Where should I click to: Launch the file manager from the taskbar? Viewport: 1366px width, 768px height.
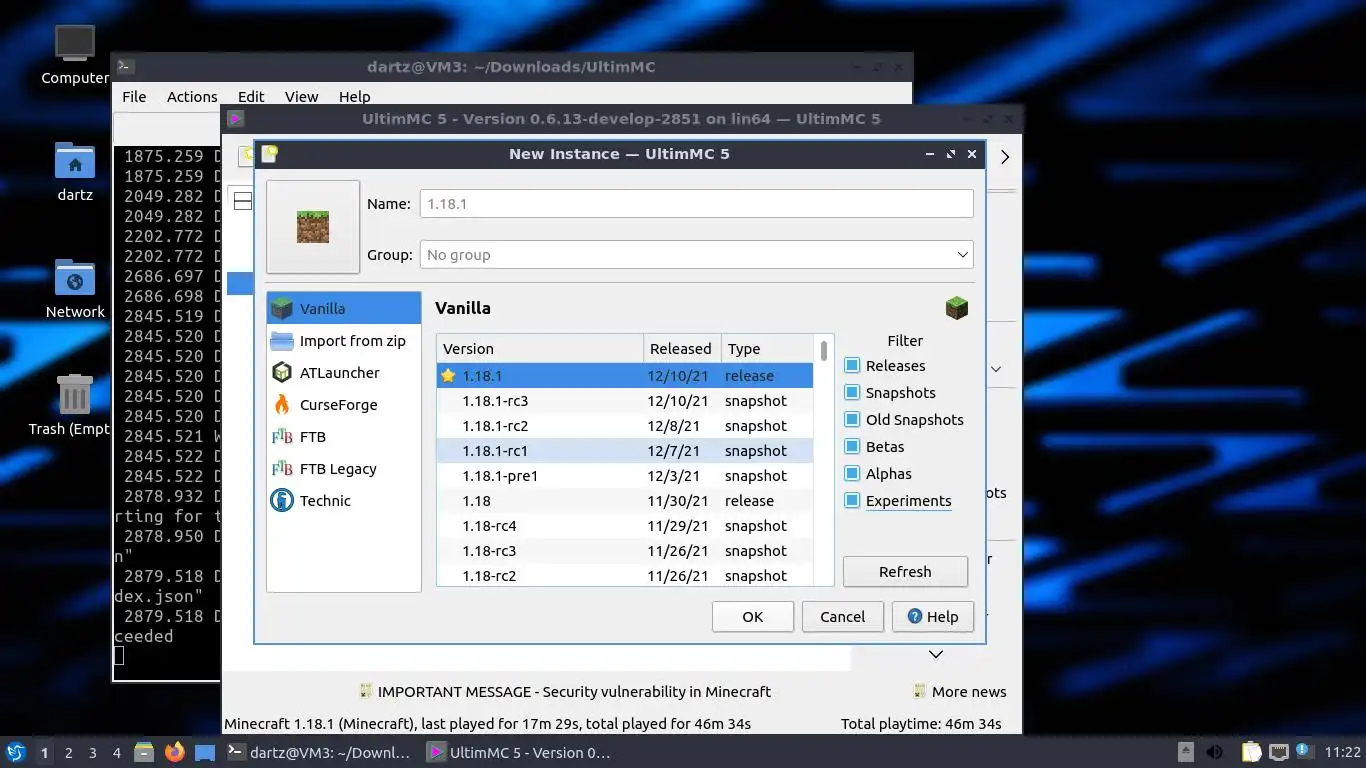144,752
